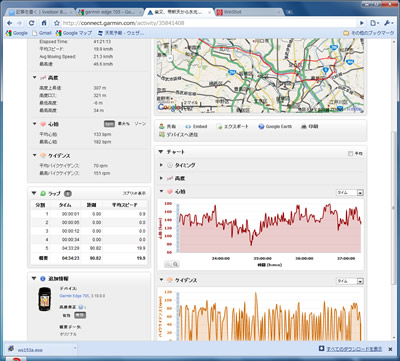This screenshot has height=361, width=400.
Task: Click the laps count badge next to ラップ
Action: 67,193
